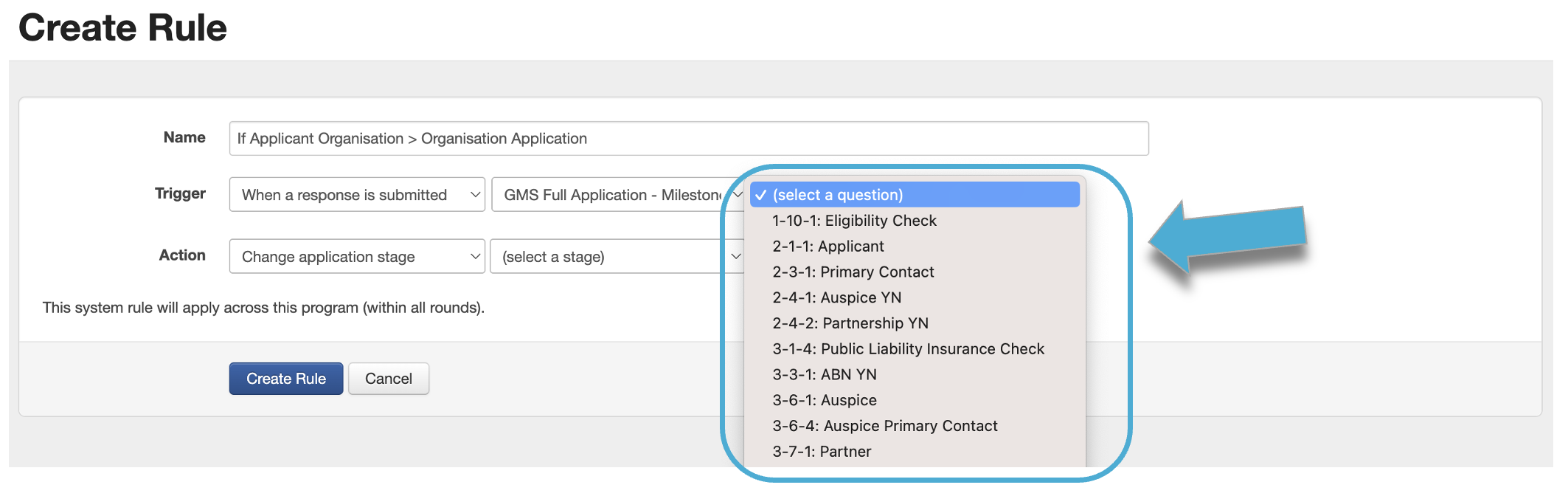Select '1-10-1: Eligibility Check' question
1568x496 pixels.
click(x=854, y=221)
